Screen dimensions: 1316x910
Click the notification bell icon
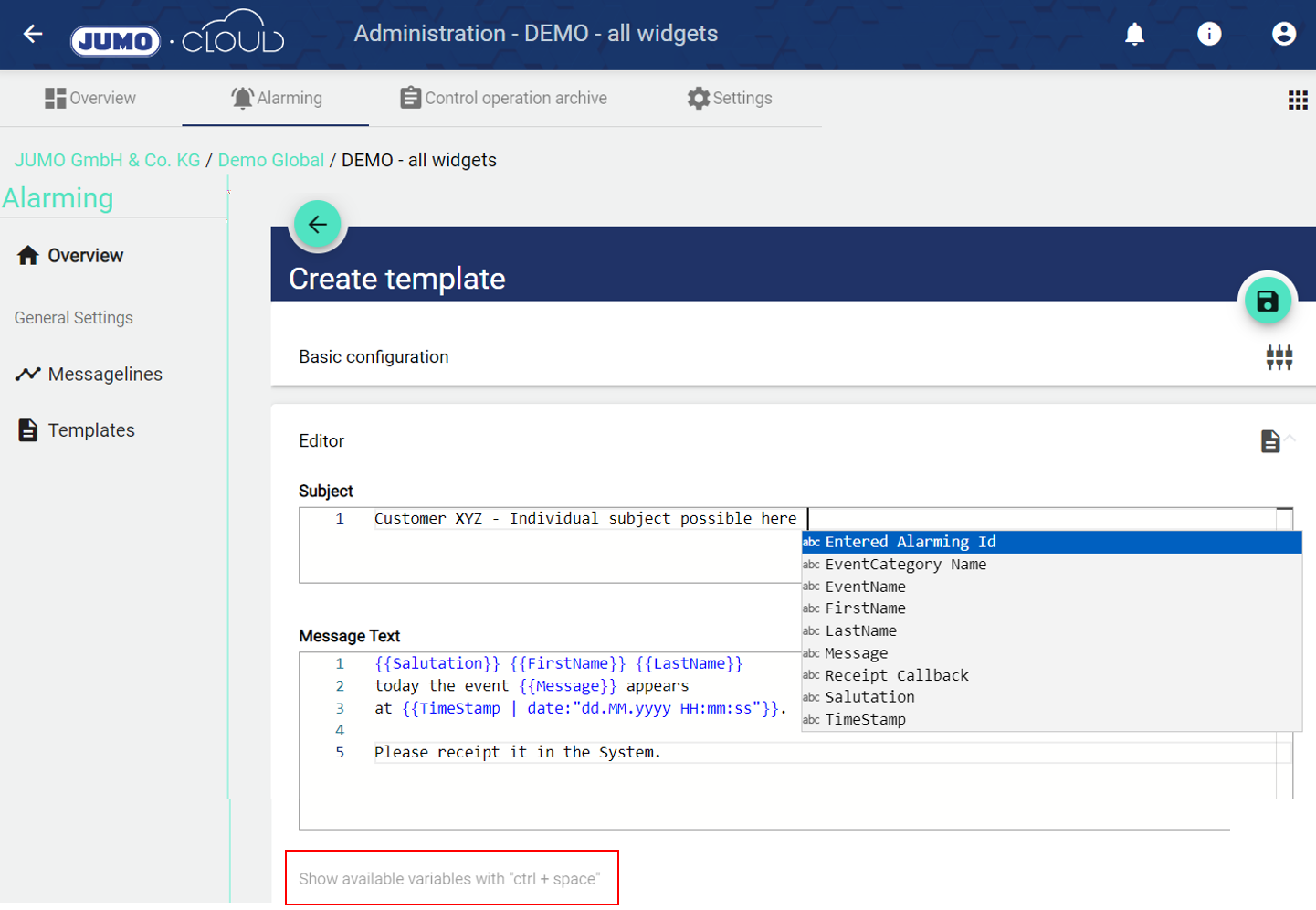pyautogui.click(x=1134, y=35)
